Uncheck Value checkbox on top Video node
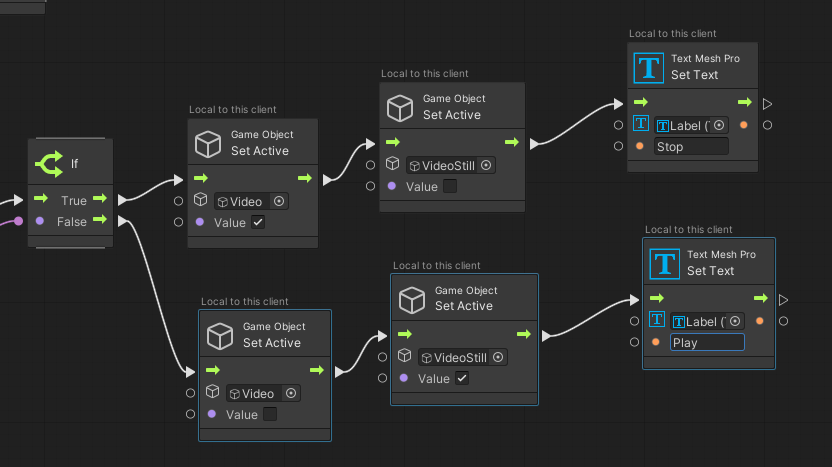This screenshot has height=467, width=832. tap(258, 222)
